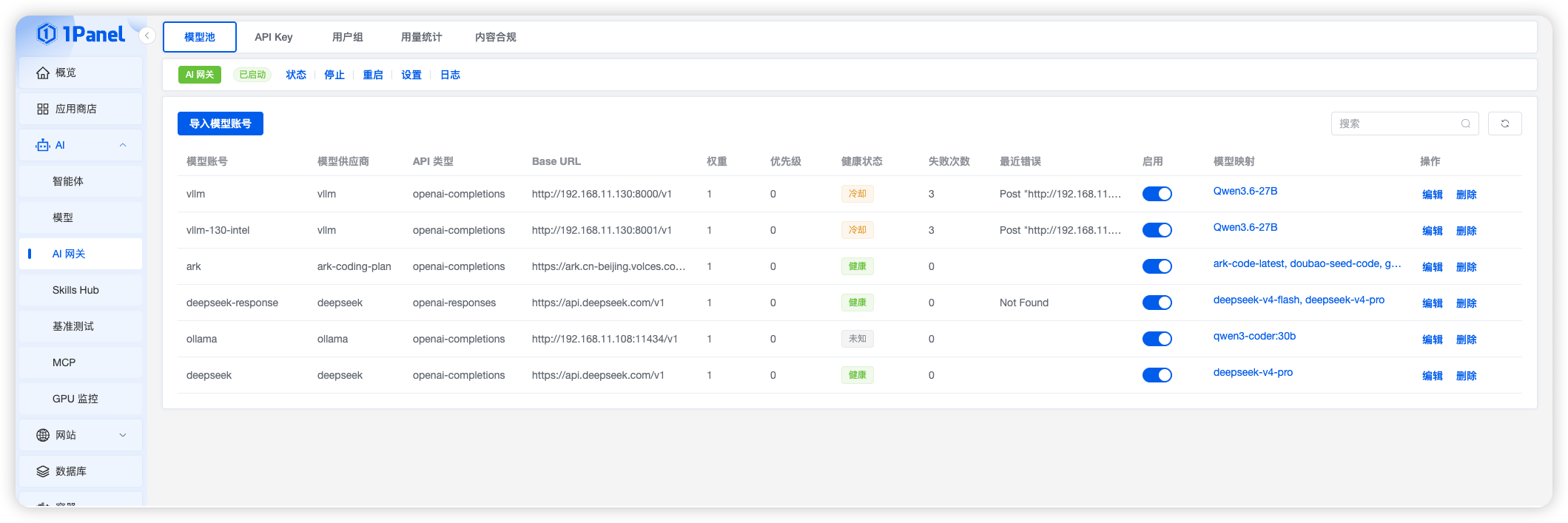Delete the vllm-130-intel account

pos(1467,231)
